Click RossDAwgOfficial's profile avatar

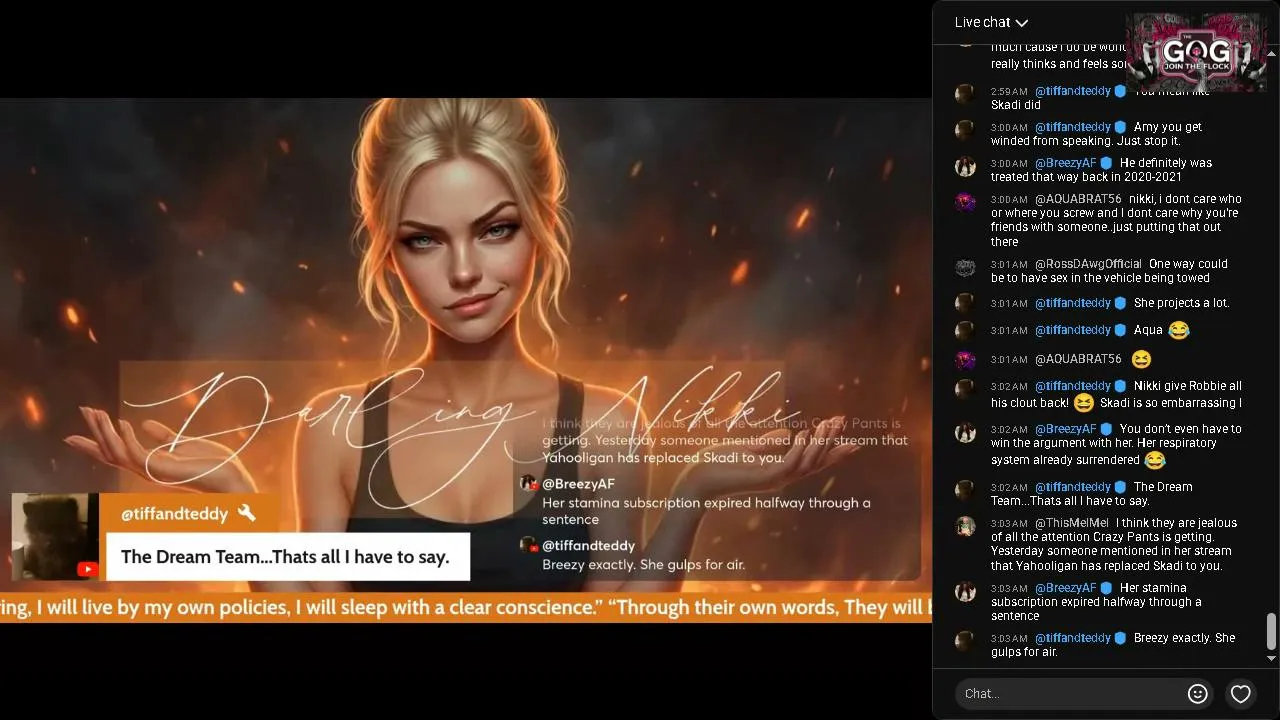point(965,267)
